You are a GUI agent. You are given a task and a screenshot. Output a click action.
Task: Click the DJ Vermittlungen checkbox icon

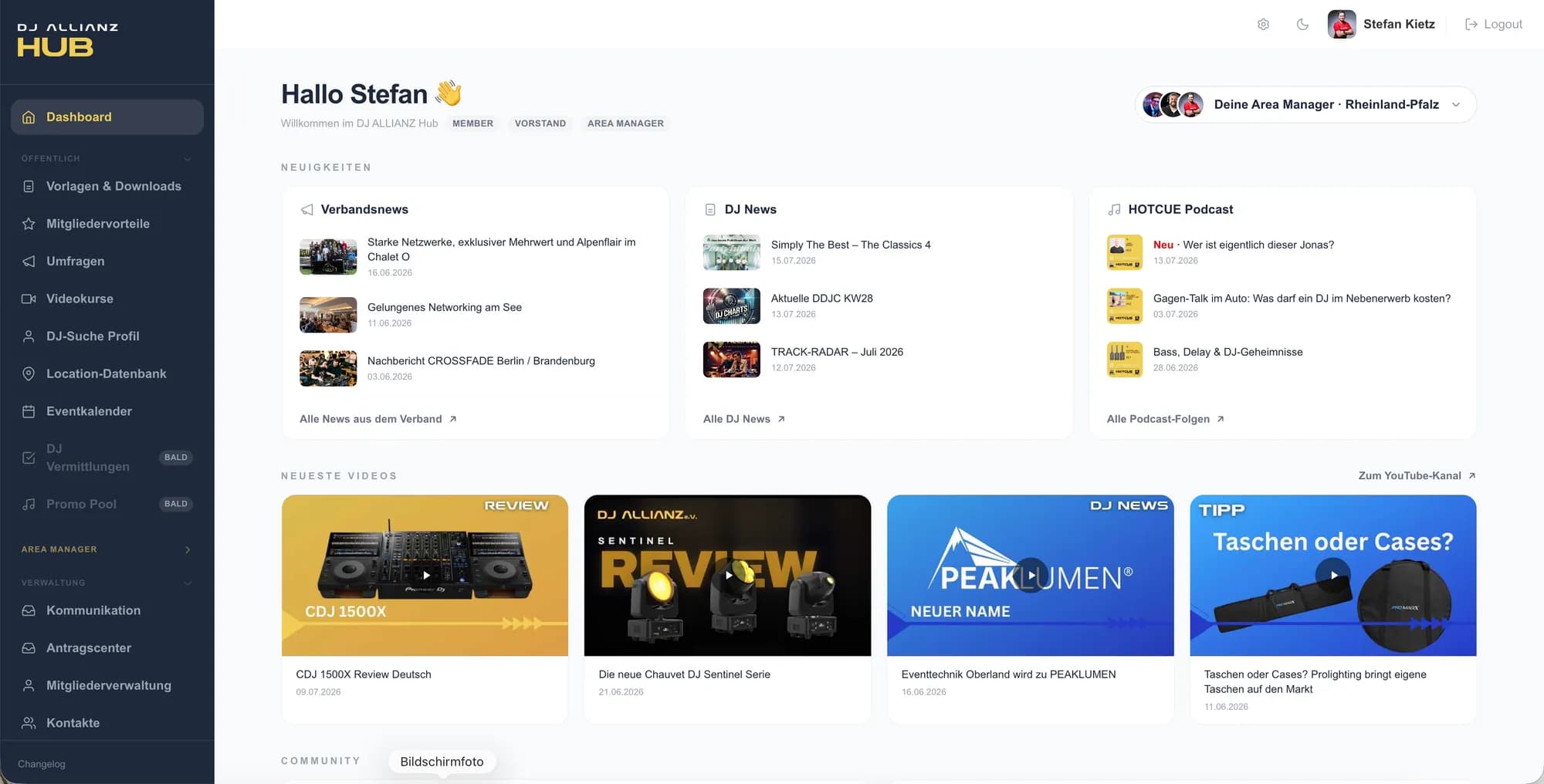tap(29, 458)
